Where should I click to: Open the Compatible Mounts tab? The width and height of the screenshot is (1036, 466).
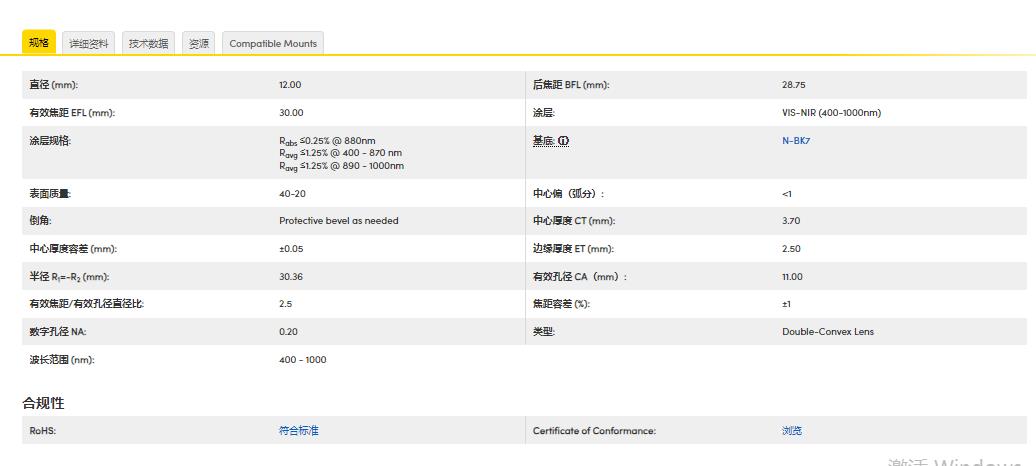click(273, 43)
